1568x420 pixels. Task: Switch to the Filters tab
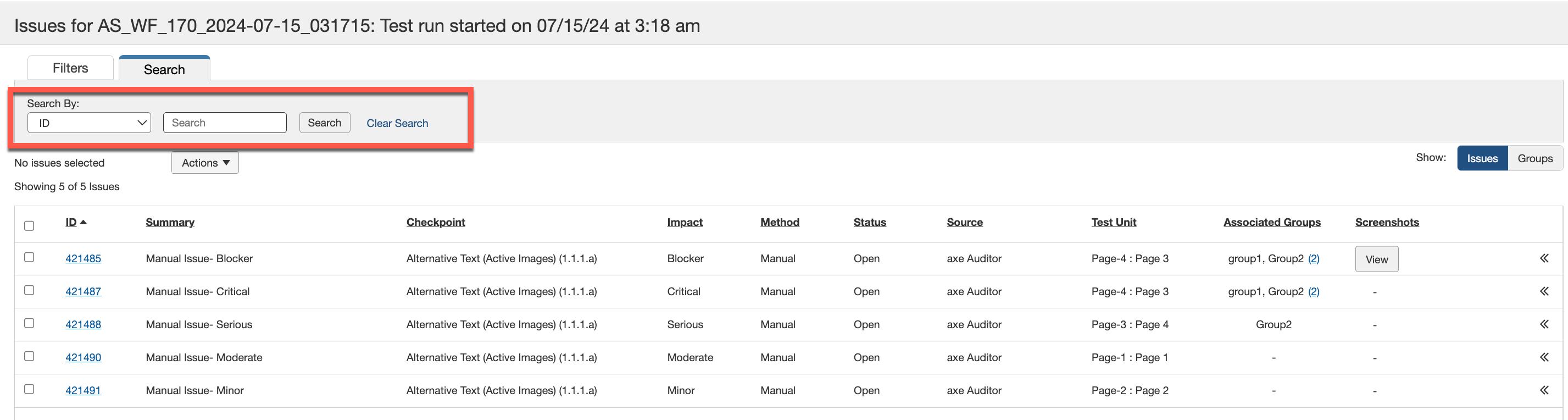[71, 68]
